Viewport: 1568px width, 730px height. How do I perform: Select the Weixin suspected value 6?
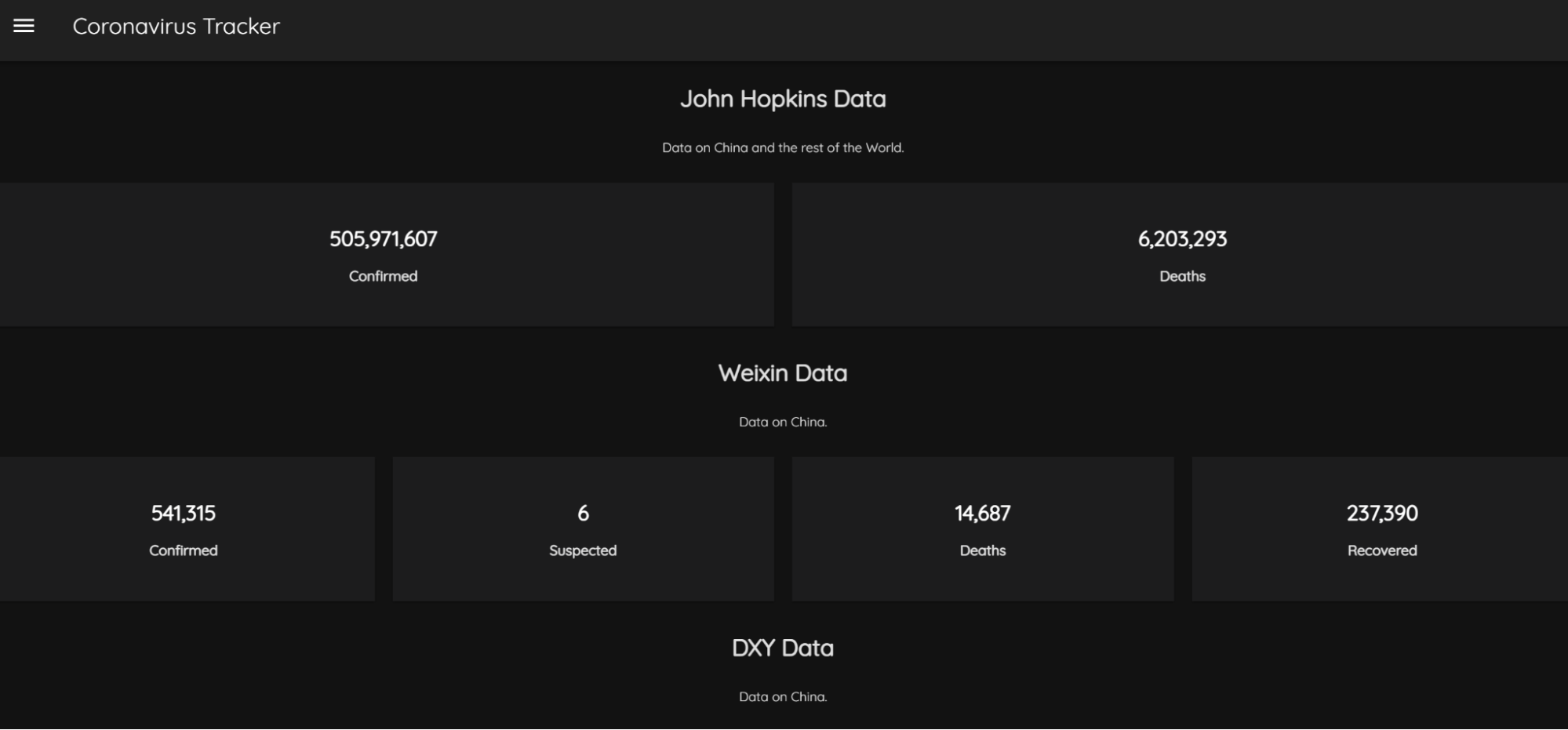tap(583, 514)
